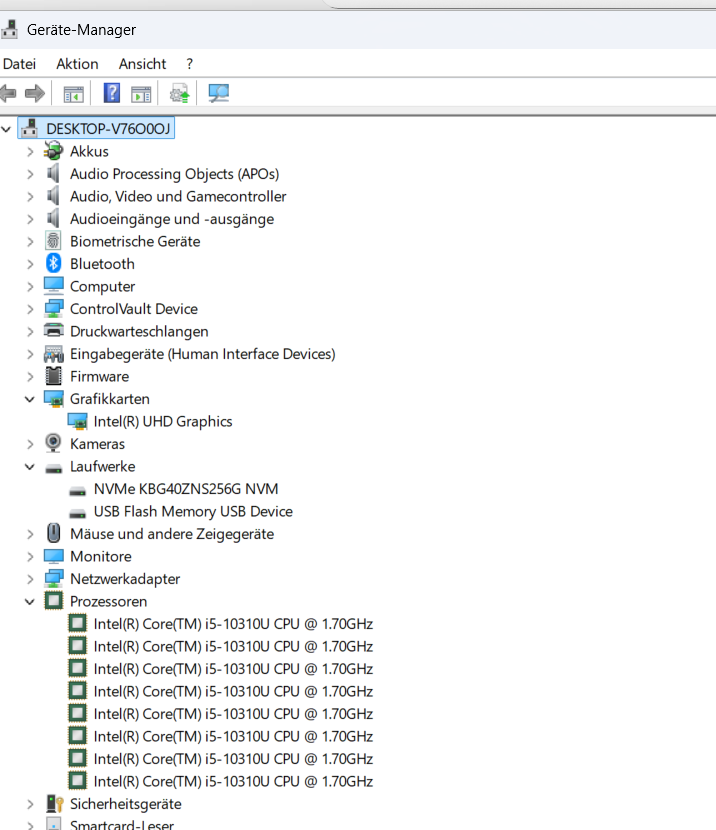This screenshot has width=716, height=830.
Task: Open the Datei menu
Action: click(19, 64)
